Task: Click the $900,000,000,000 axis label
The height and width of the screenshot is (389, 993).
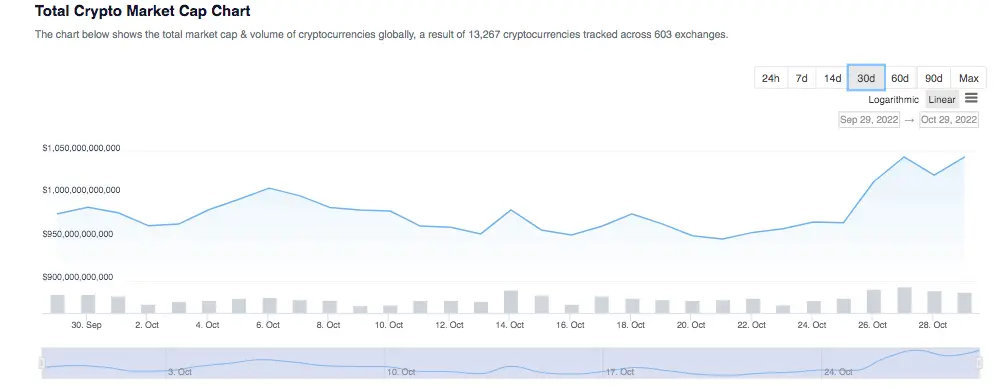Action: pyautogui.click(x=78, y=277)
